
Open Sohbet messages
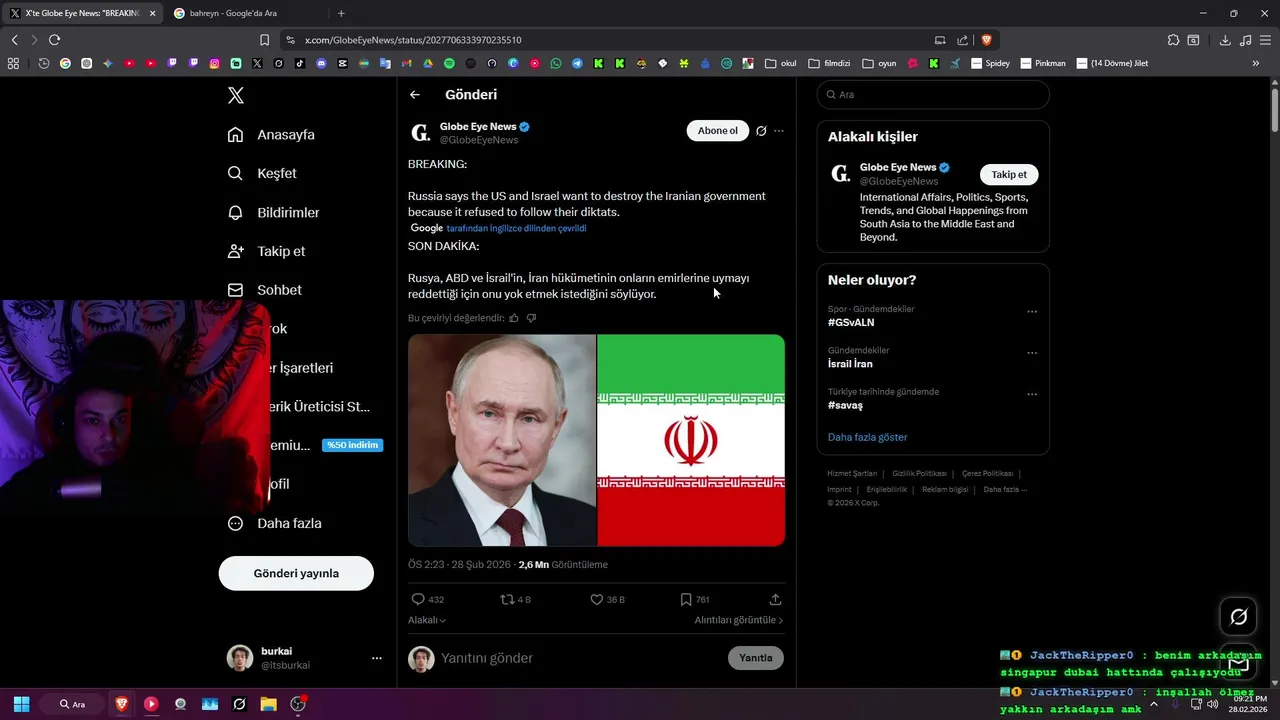pyautogui.click(x=264, y=290)
